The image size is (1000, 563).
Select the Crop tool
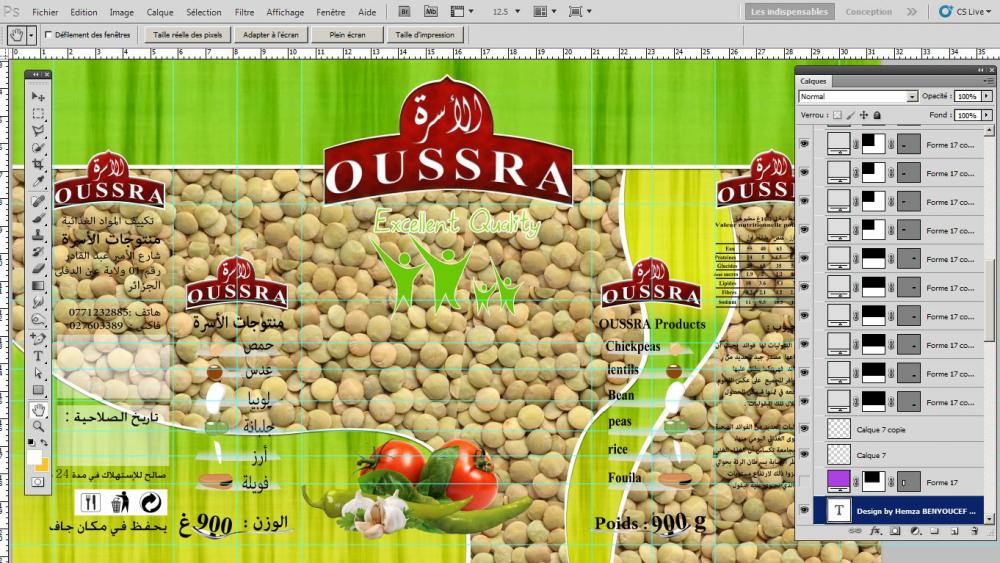(38, 165)
